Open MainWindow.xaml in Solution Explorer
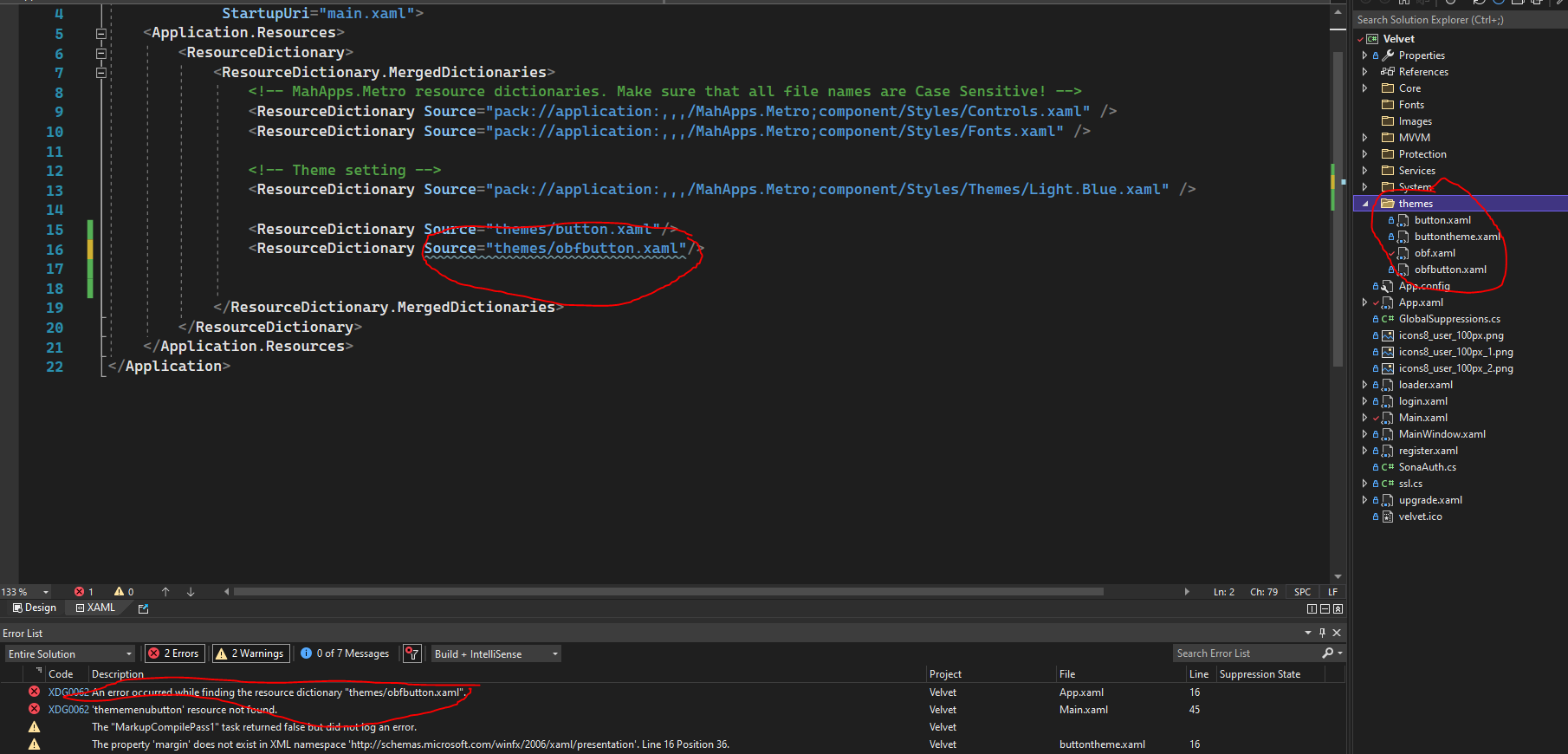 click(x=1442, y=434)
